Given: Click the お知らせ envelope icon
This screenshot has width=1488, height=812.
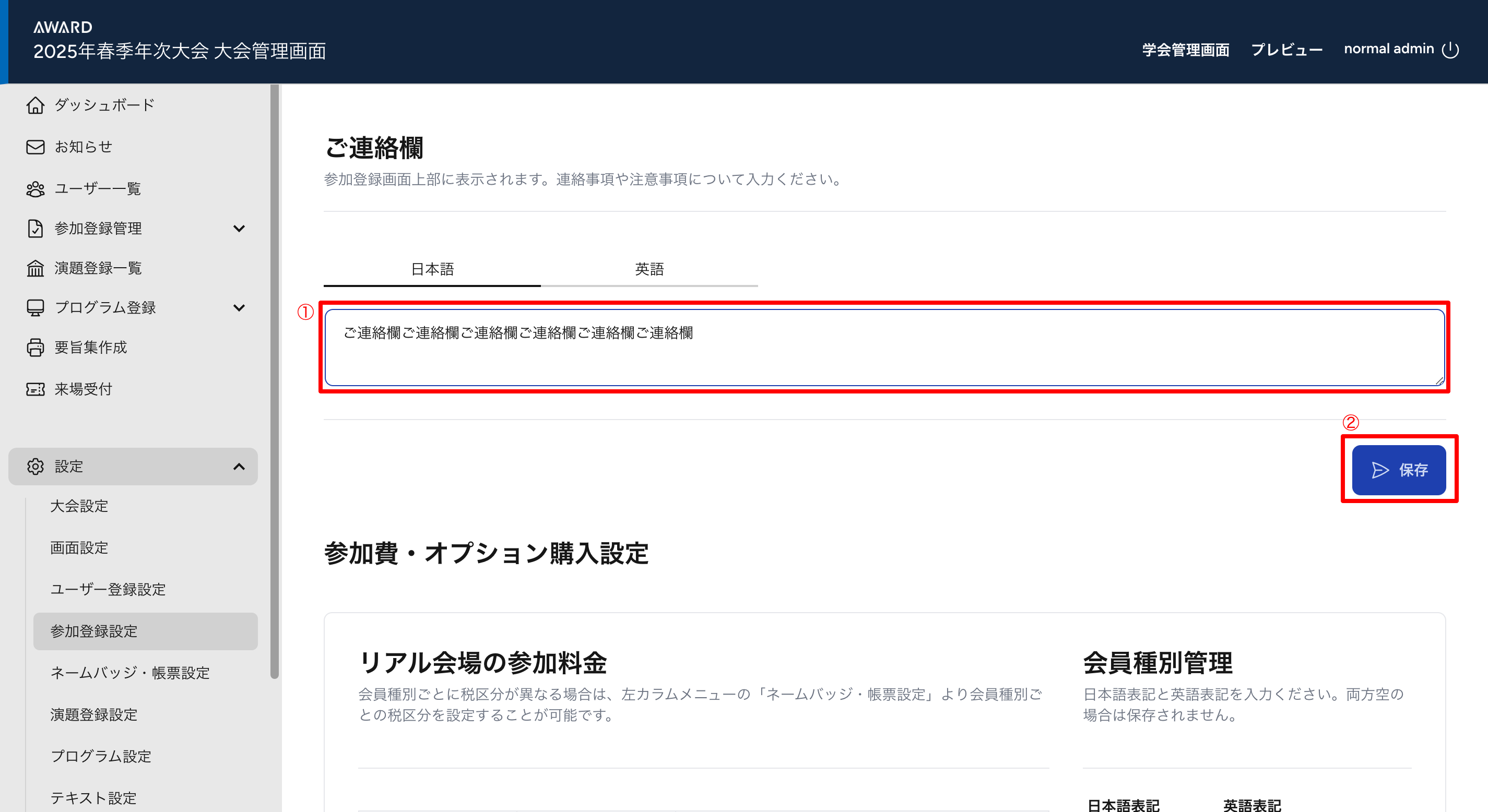Looking at the screenshot, I should click(35, 147).
